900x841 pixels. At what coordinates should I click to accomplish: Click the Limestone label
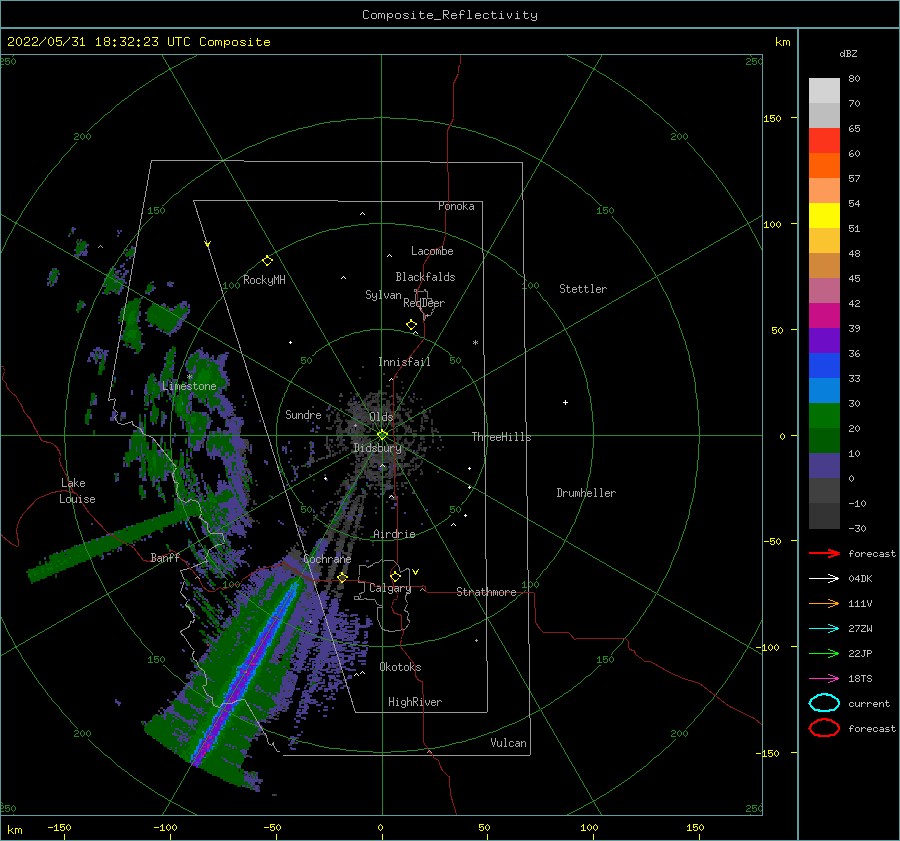tap(189, 386)
